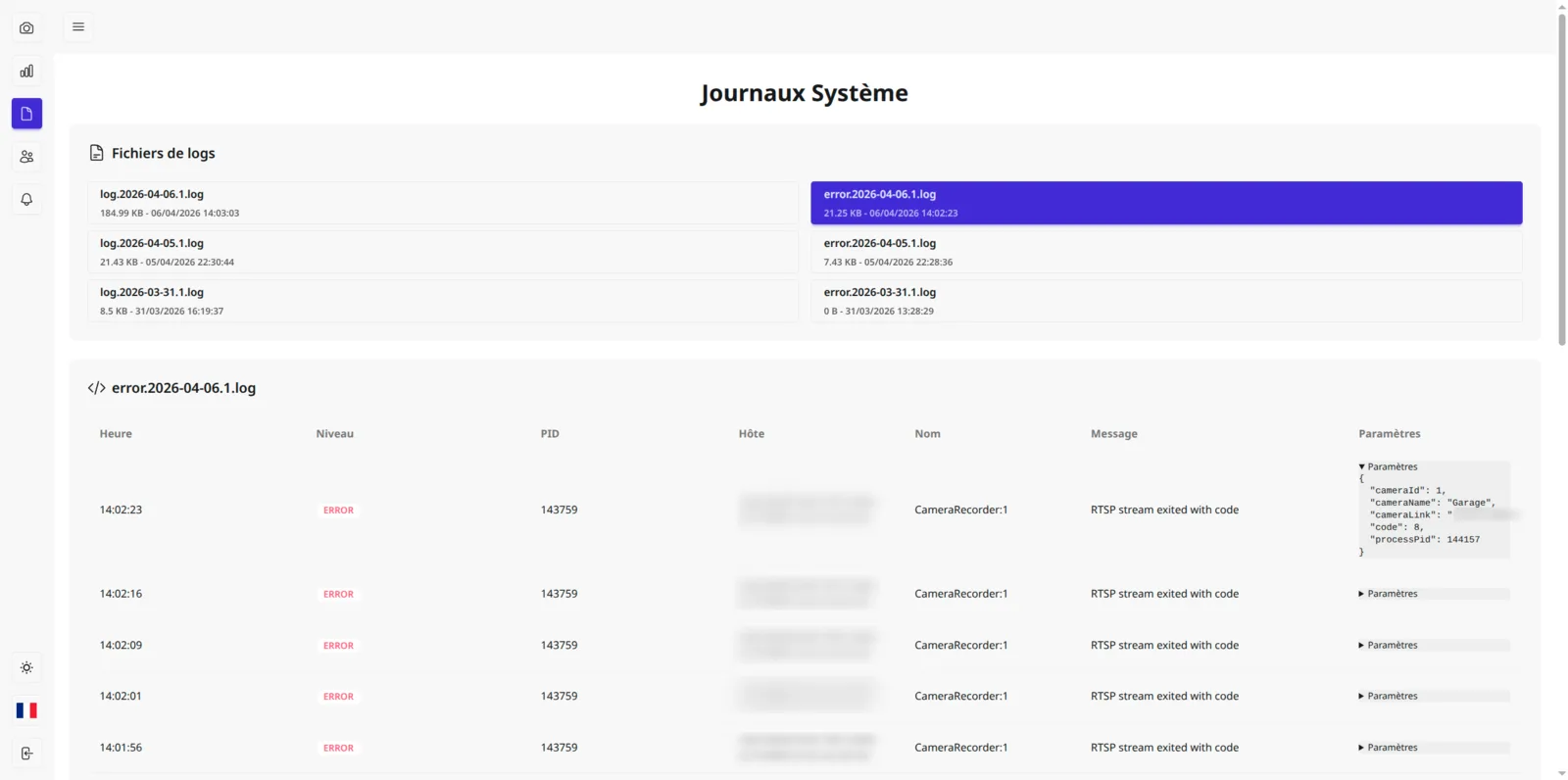Click processPid 144157 in expanded parameters
The width and height of the screenshot is (1568, 780).
coord(1425,540)
